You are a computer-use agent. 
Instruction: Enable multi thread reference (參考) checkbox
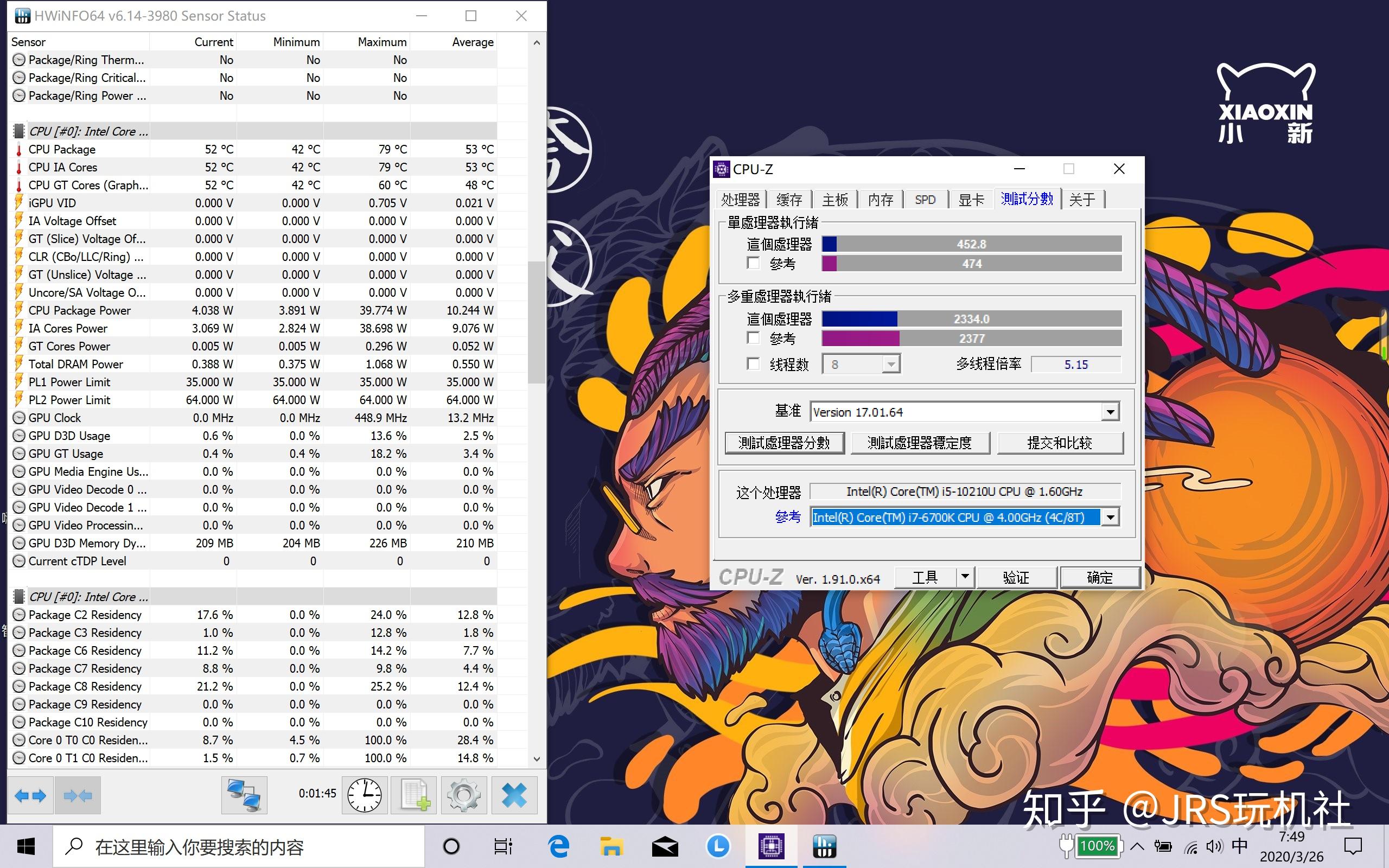pyautogui.click(x=753, y=337)
